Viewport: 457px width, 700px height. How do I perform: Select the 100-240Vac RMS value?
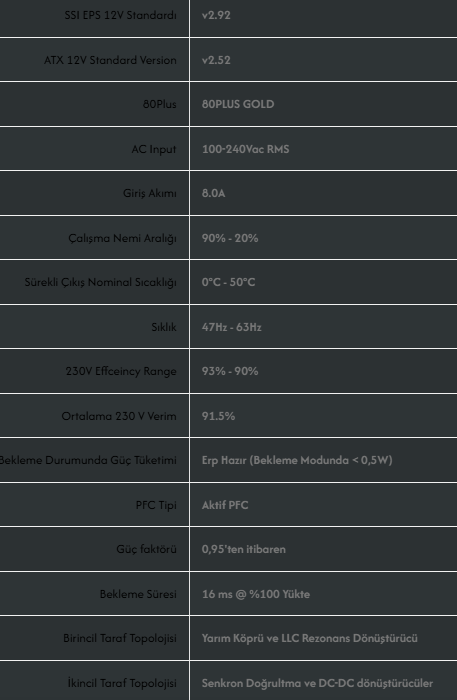[245, 149]
